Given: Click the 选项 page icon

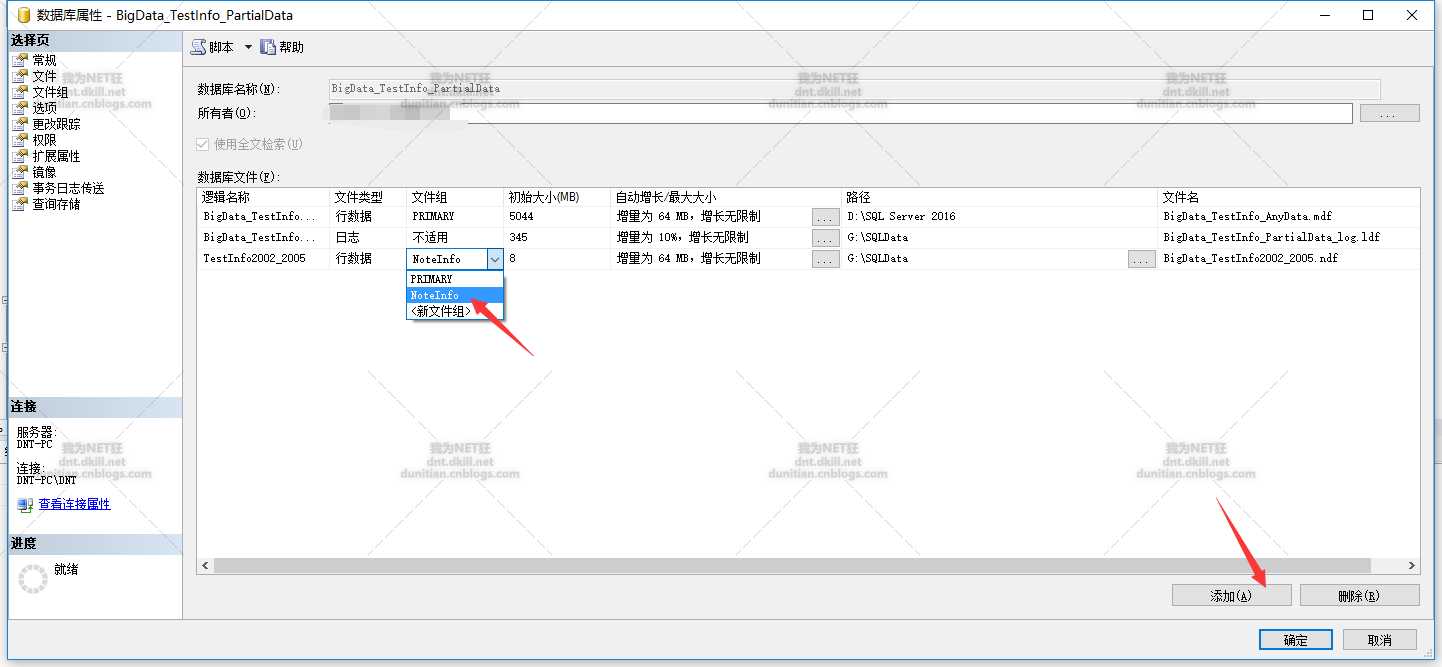Looking at the screenshot, I should (20, 108).
